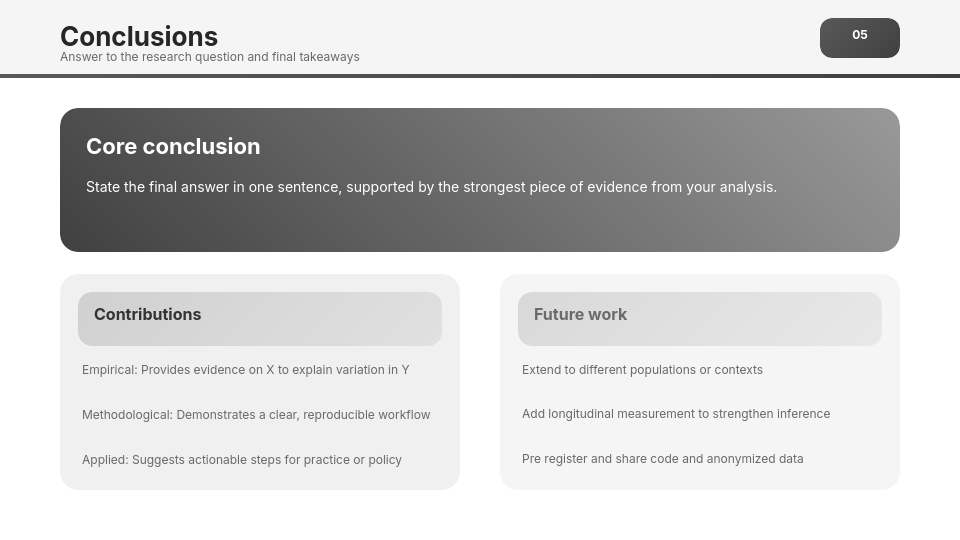Select the Future work header box
This screenshot has width=960, height=540.
point(700,319)
